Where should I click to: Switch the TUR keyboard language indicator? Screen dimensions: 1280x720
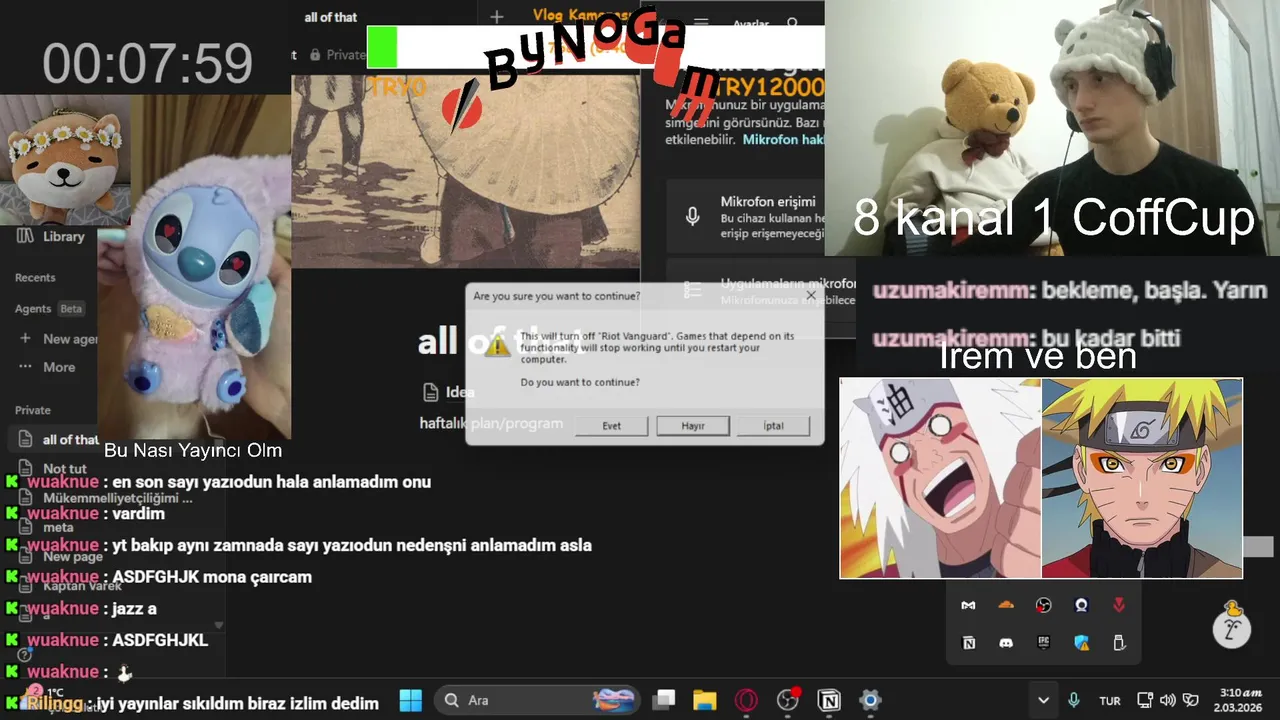[1110, 701]
